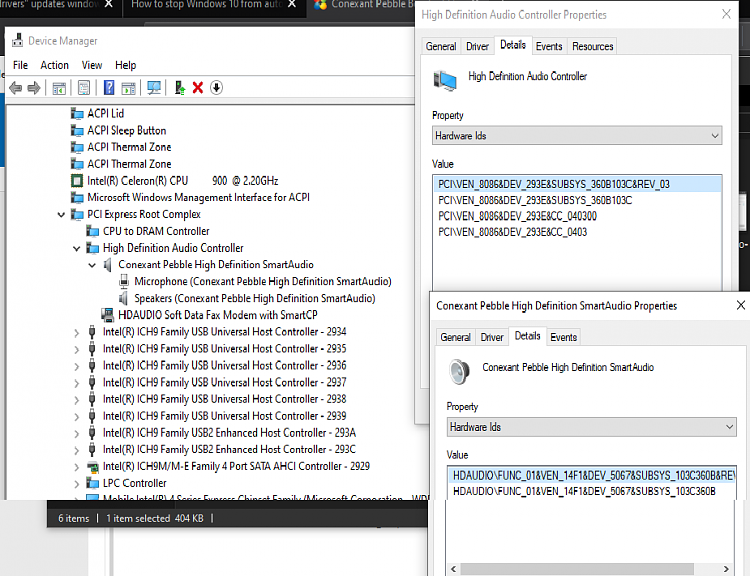Click the USB icon beside Host Controller - 2934
This screenshot has height=576, width=750.
pos(92,332)
